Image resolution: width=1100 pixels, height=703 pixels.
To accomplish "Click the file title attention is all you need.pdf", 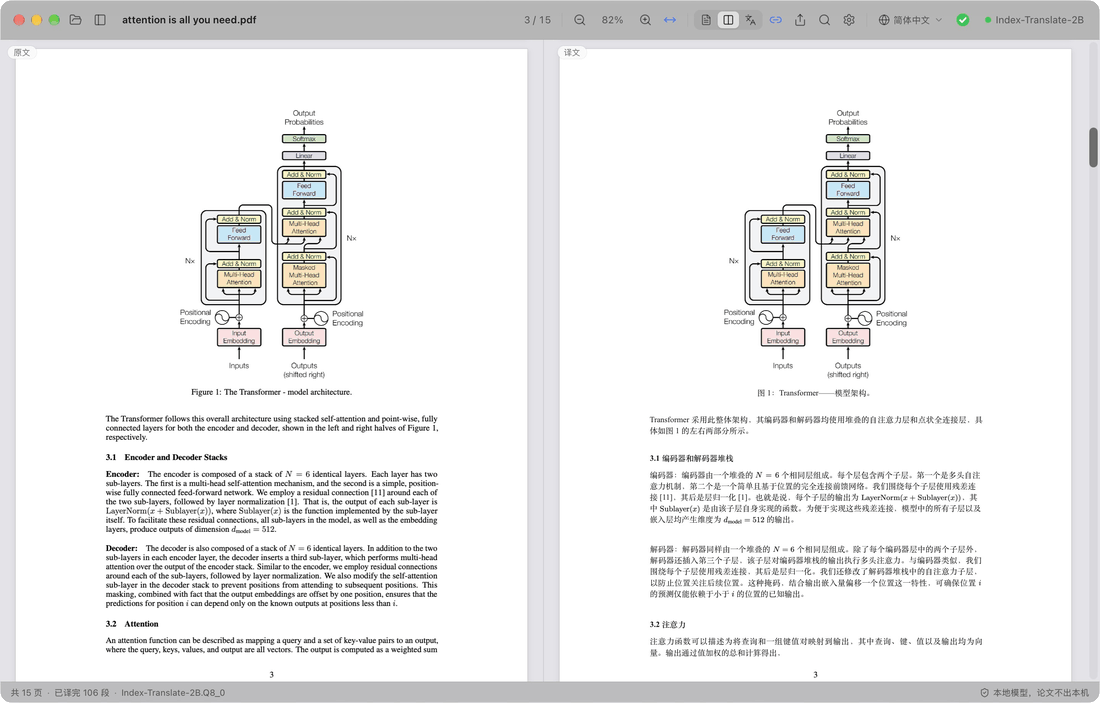I will pos(189,20).
